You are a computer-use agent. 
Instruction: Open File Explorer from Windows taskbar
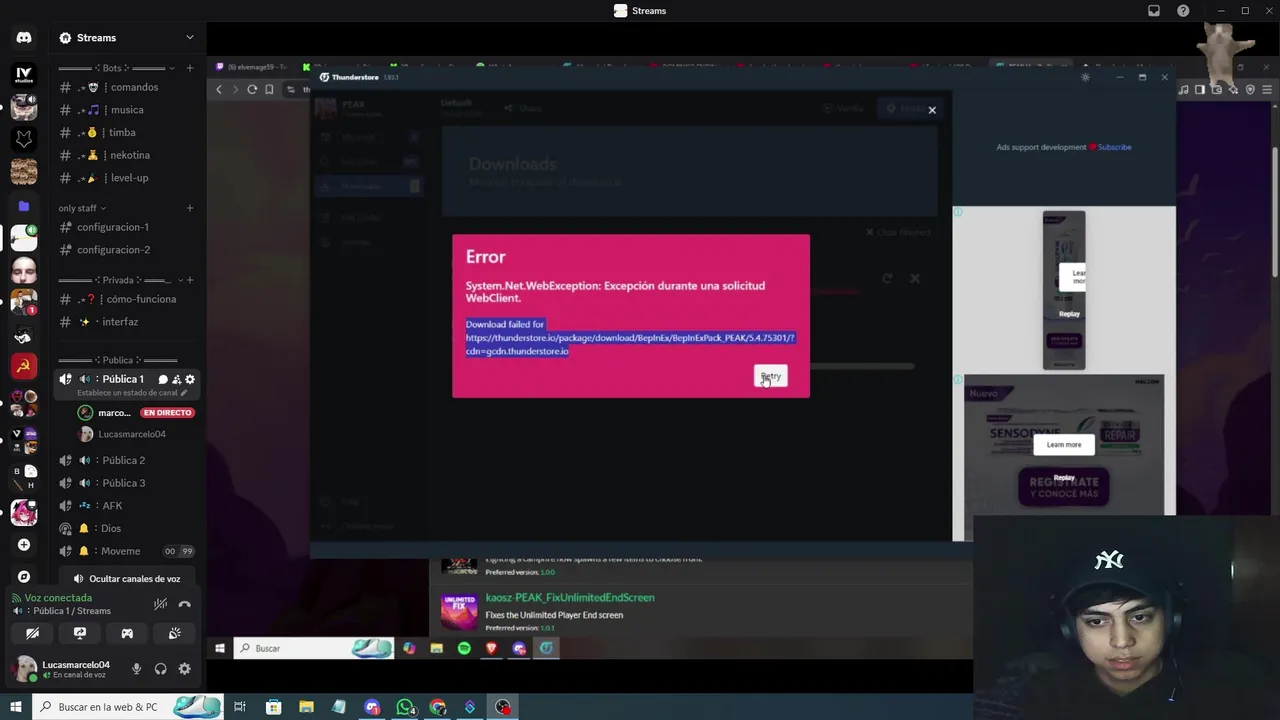tap(306, 707)
